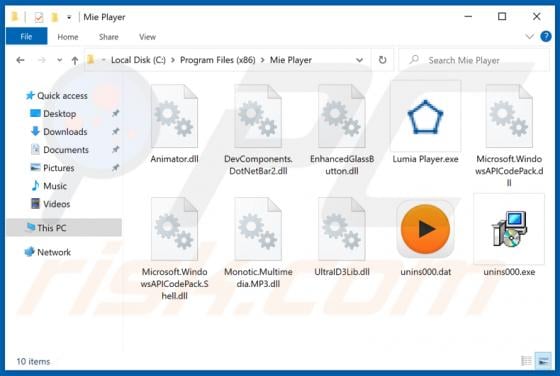Expand the address bar history dropdown
The width and height of the screenshot is (560, 376).
(359, 60)
